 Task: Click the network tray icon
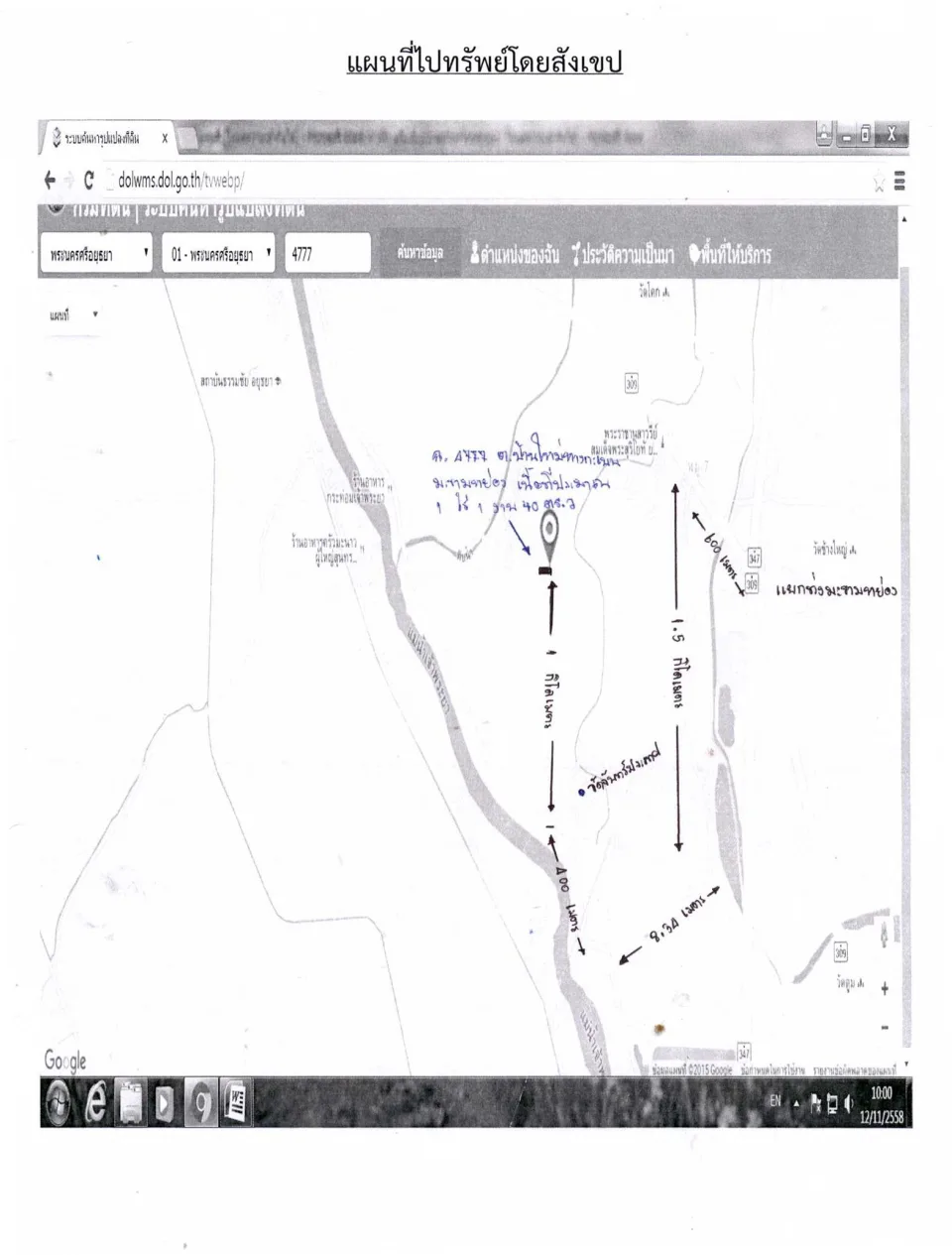[831, 1103]
